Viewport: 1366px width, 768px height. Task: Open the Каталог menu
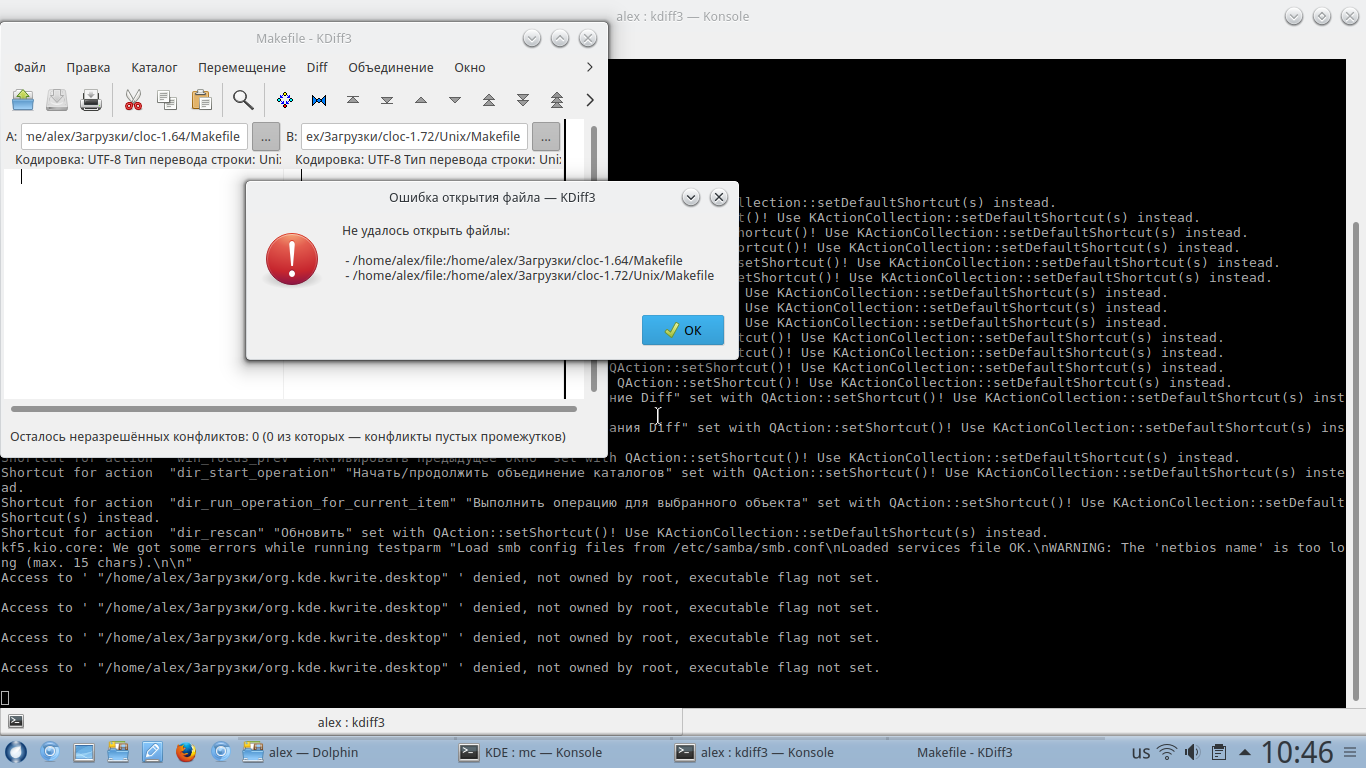click(154, 68)
